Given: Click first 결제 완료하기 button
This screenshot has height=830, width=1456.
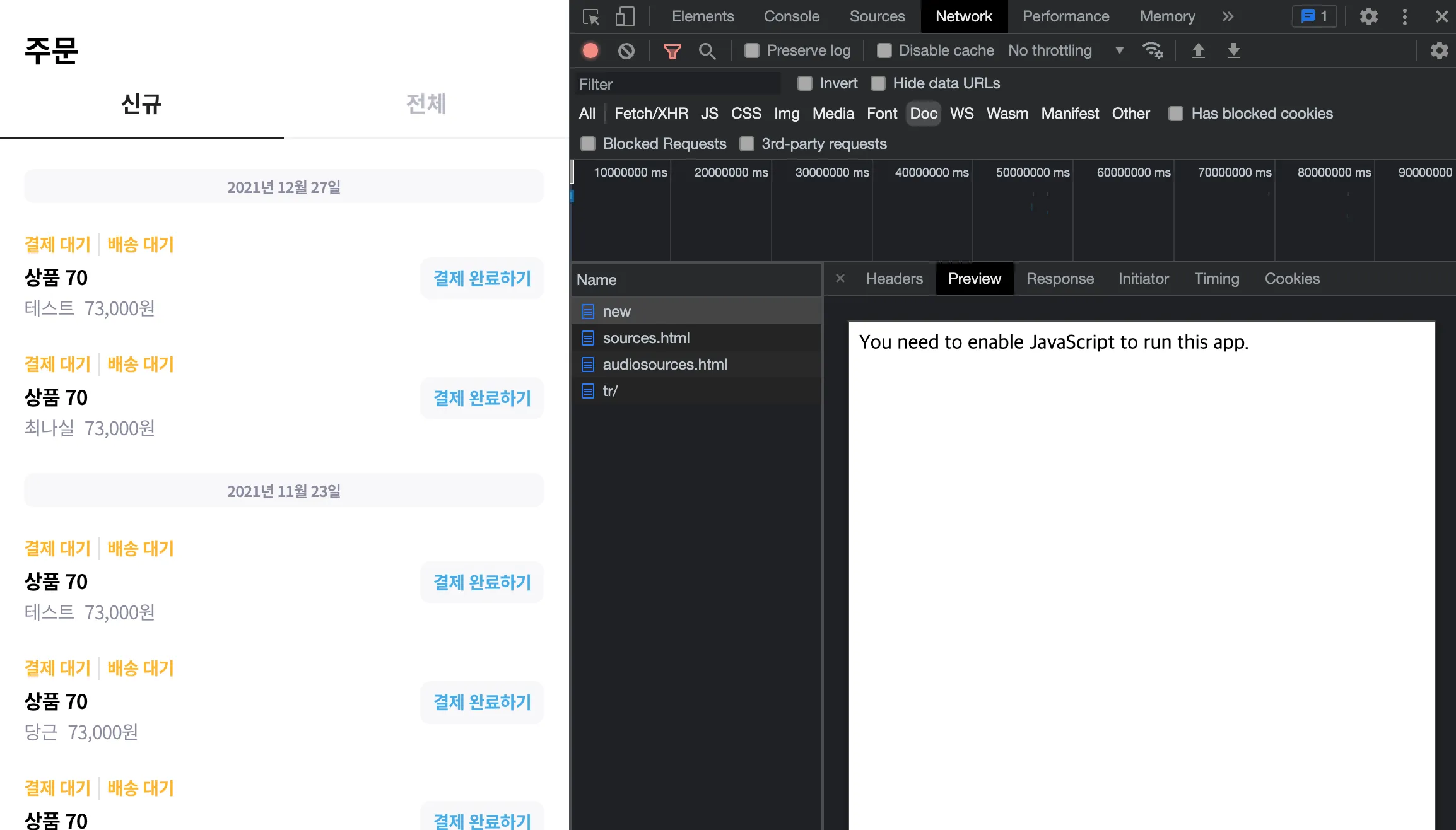Looking at the screenshot, I should [482, 278].
